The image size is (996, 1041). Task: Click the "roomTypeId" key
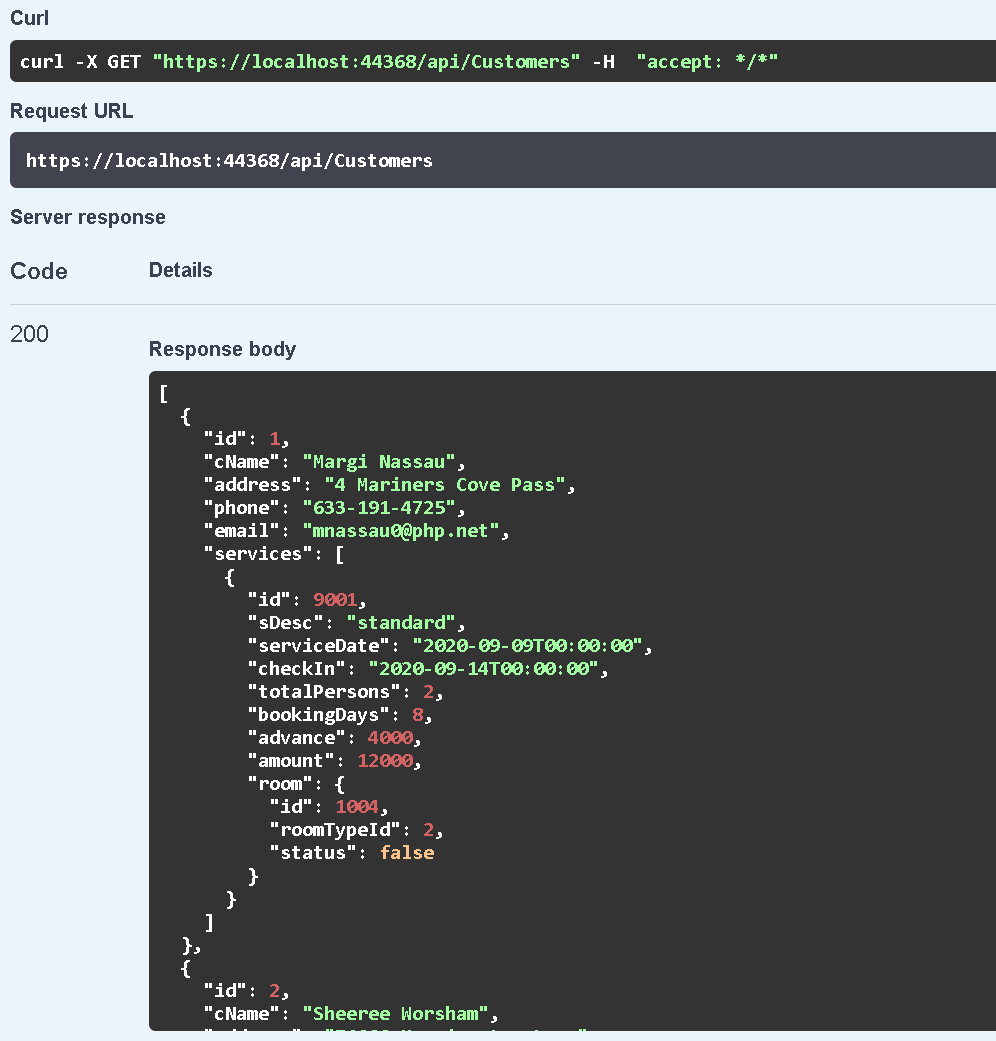point(335,830)
